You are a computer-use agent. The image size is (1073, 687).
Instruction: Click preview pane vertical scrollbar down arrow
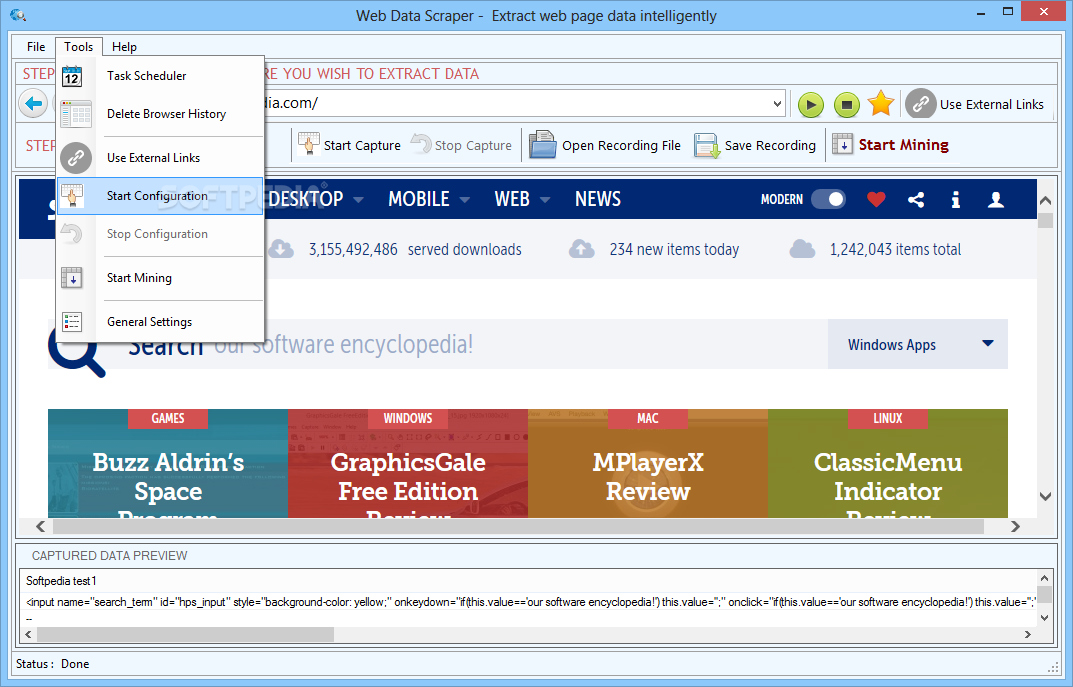(1044, 618)
